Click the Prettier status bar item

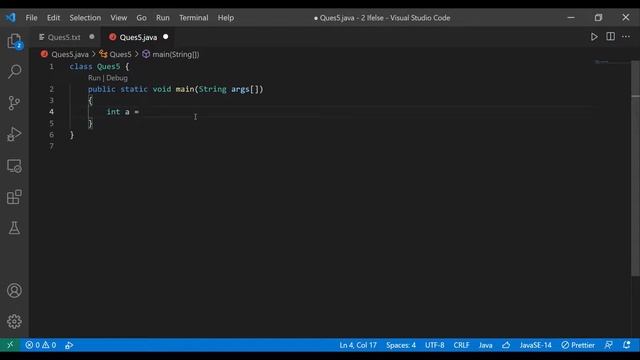pos(578,345)
